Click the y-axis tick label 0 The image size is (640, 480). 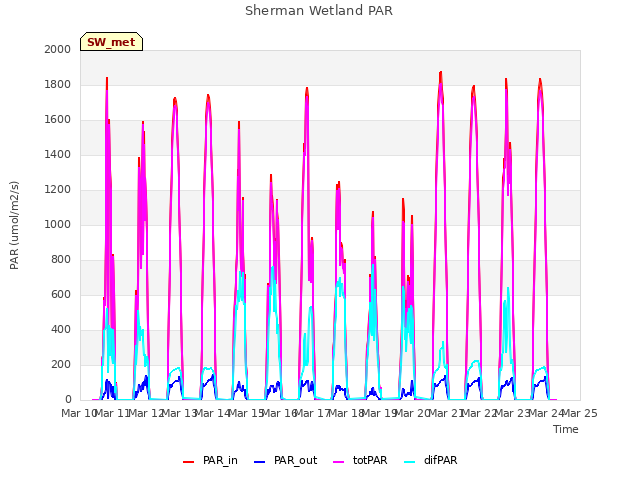(68, 400)
